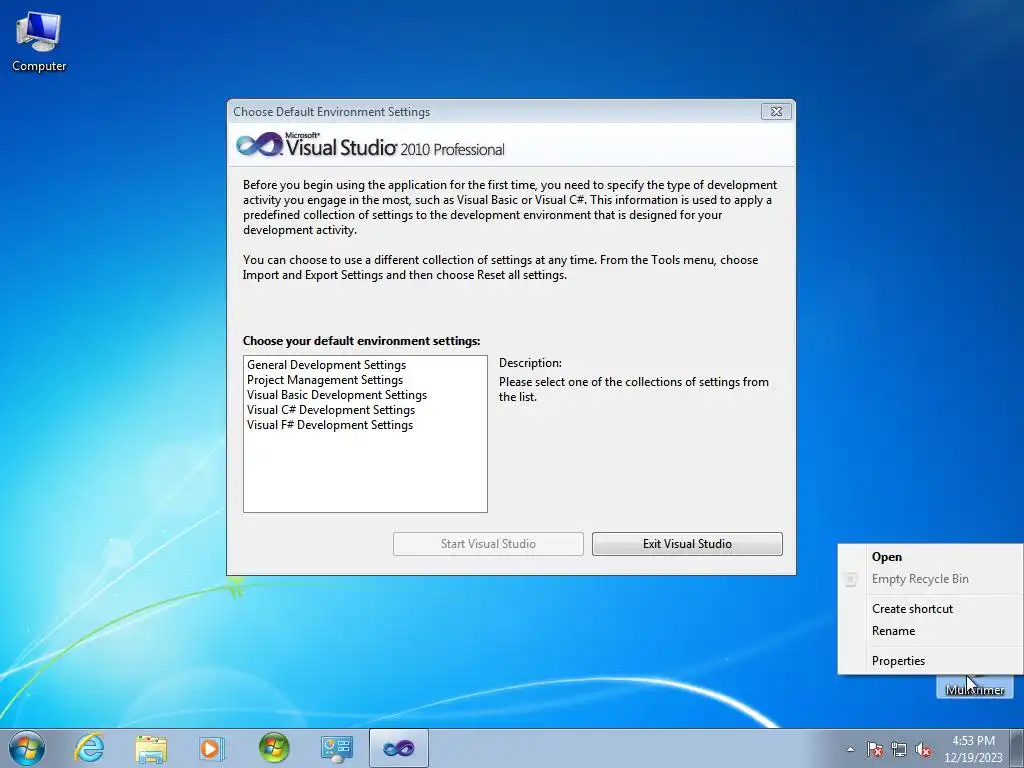
Task: Click the muted volume tray icon
Action: [x=923, y=750]
